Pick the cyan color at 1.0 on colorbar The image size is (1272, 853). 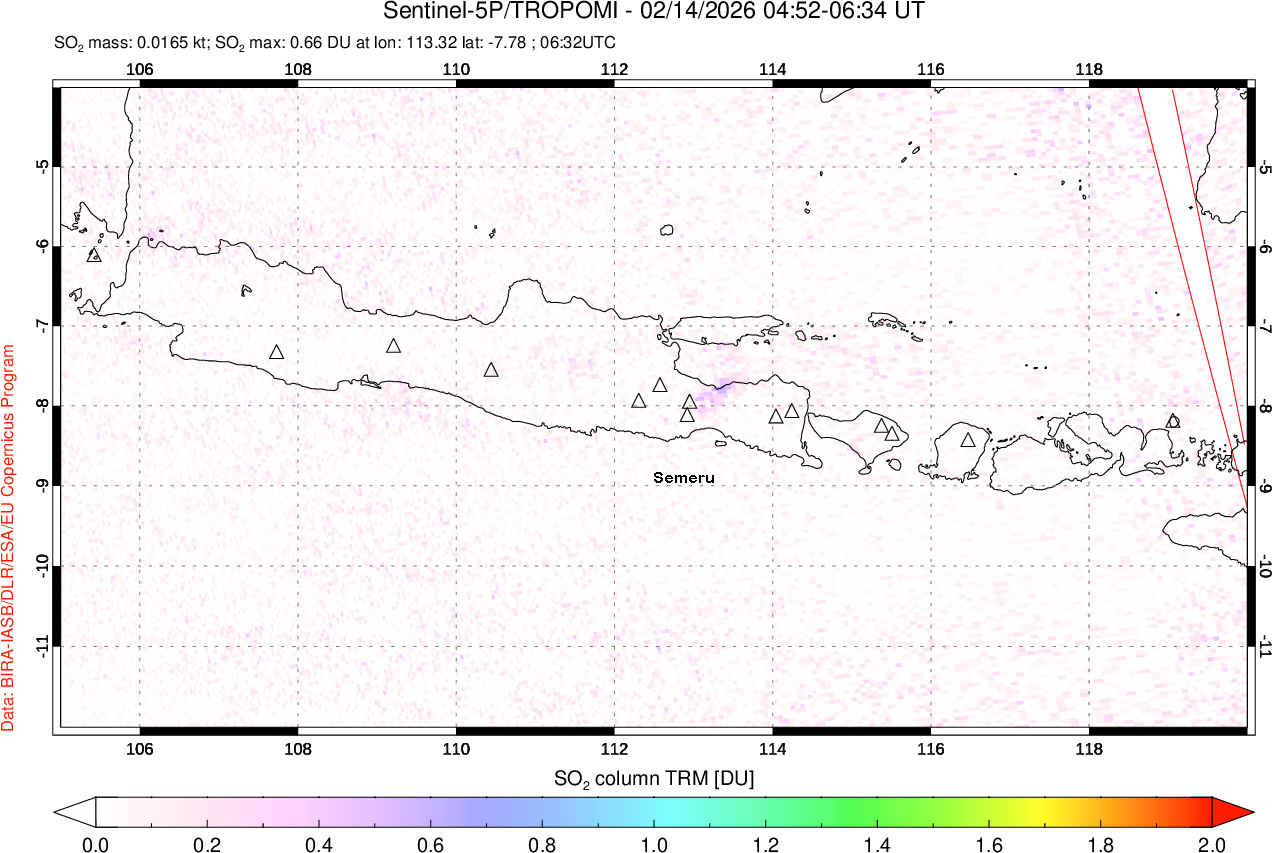pyautogui.click(x=654, y=811)
